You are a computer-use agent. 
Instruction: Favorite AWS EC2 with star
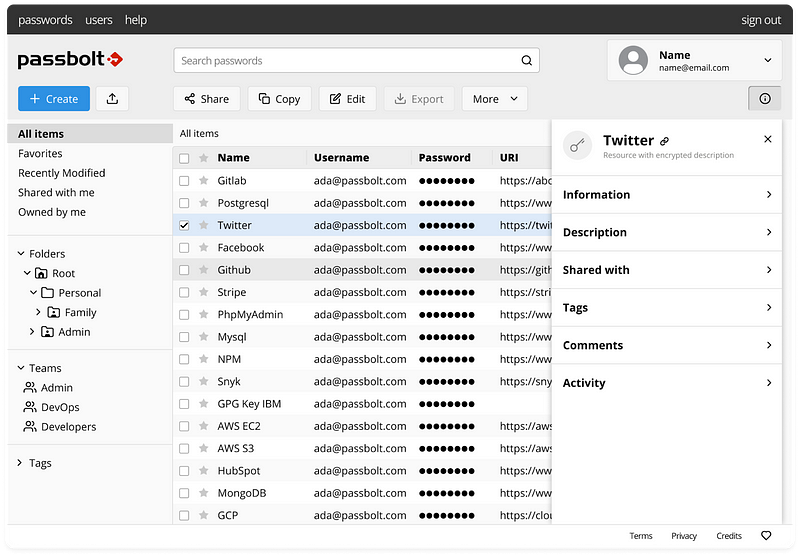coord(204,426)
